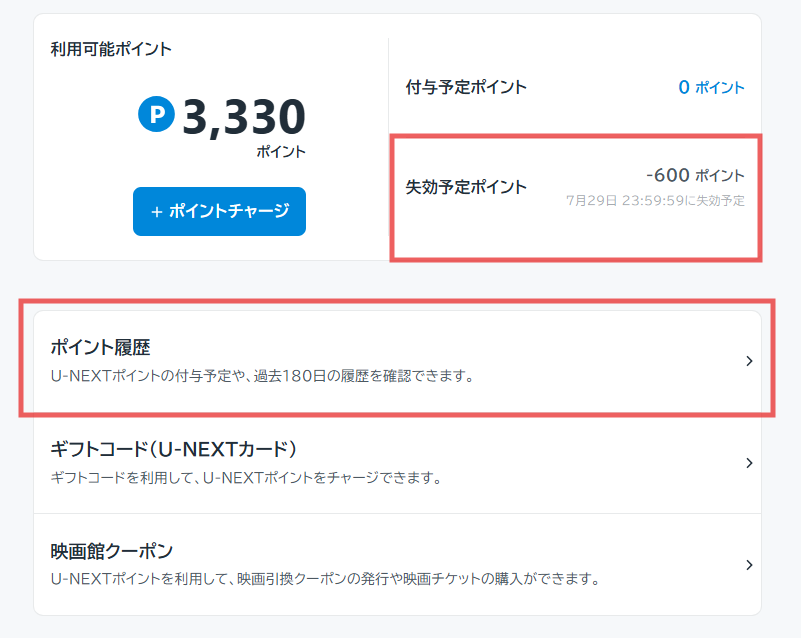Click the plus sign on the charge button
The image size is (801, 638).
157,212
